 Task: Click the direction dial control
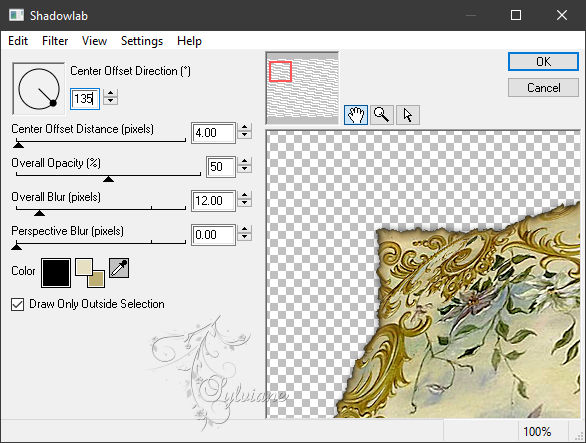(38, 89)
